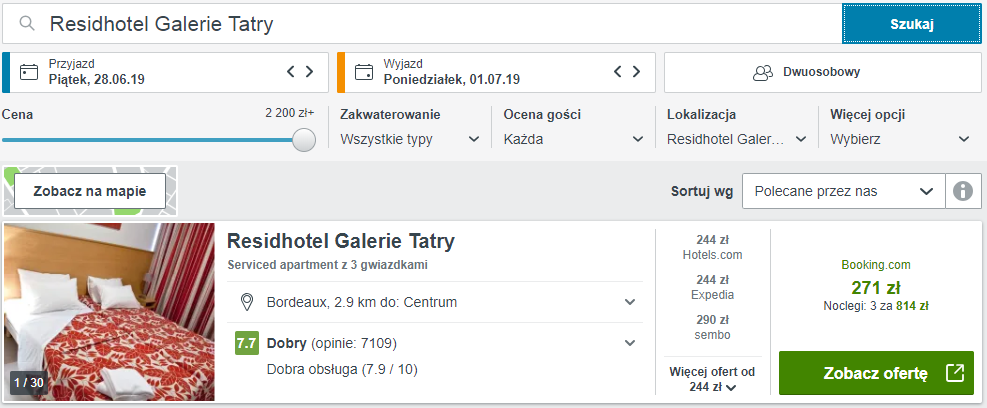Expand the Bordeaux location details chevron

tap(629, 302)
